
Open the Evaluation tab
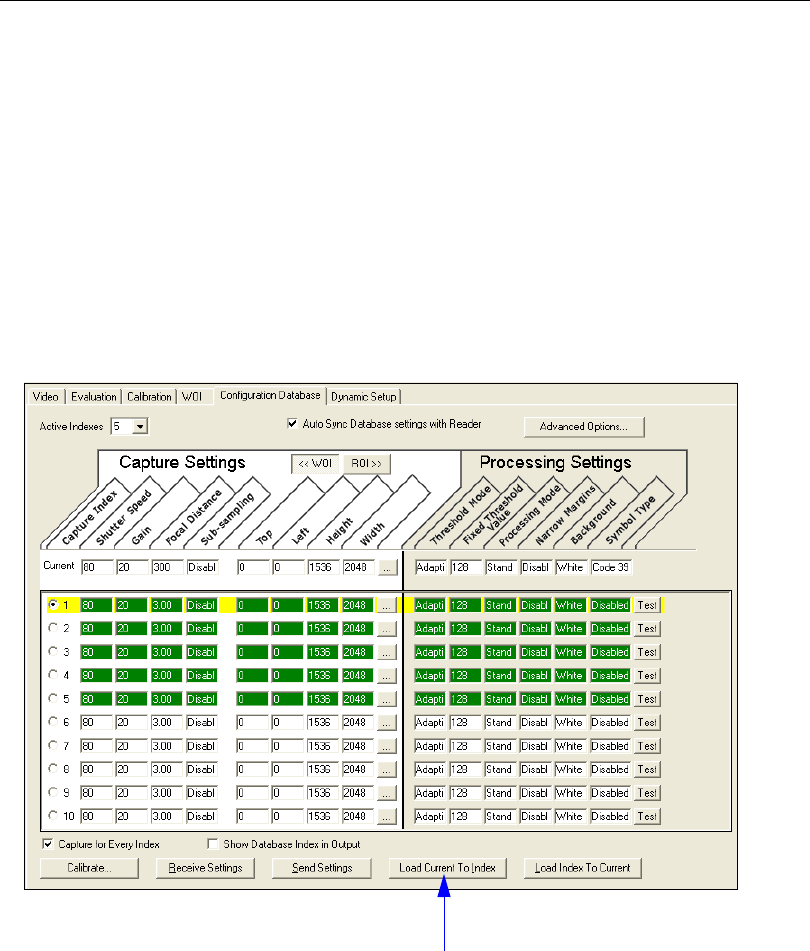93,397
